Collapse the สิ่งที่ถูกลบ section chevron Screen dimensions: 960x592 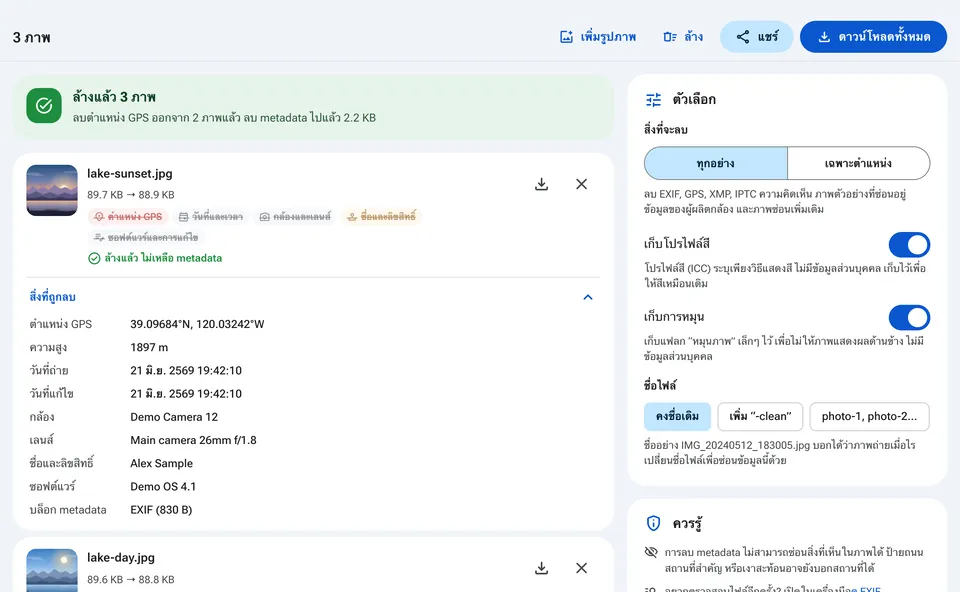click(588, 298)
